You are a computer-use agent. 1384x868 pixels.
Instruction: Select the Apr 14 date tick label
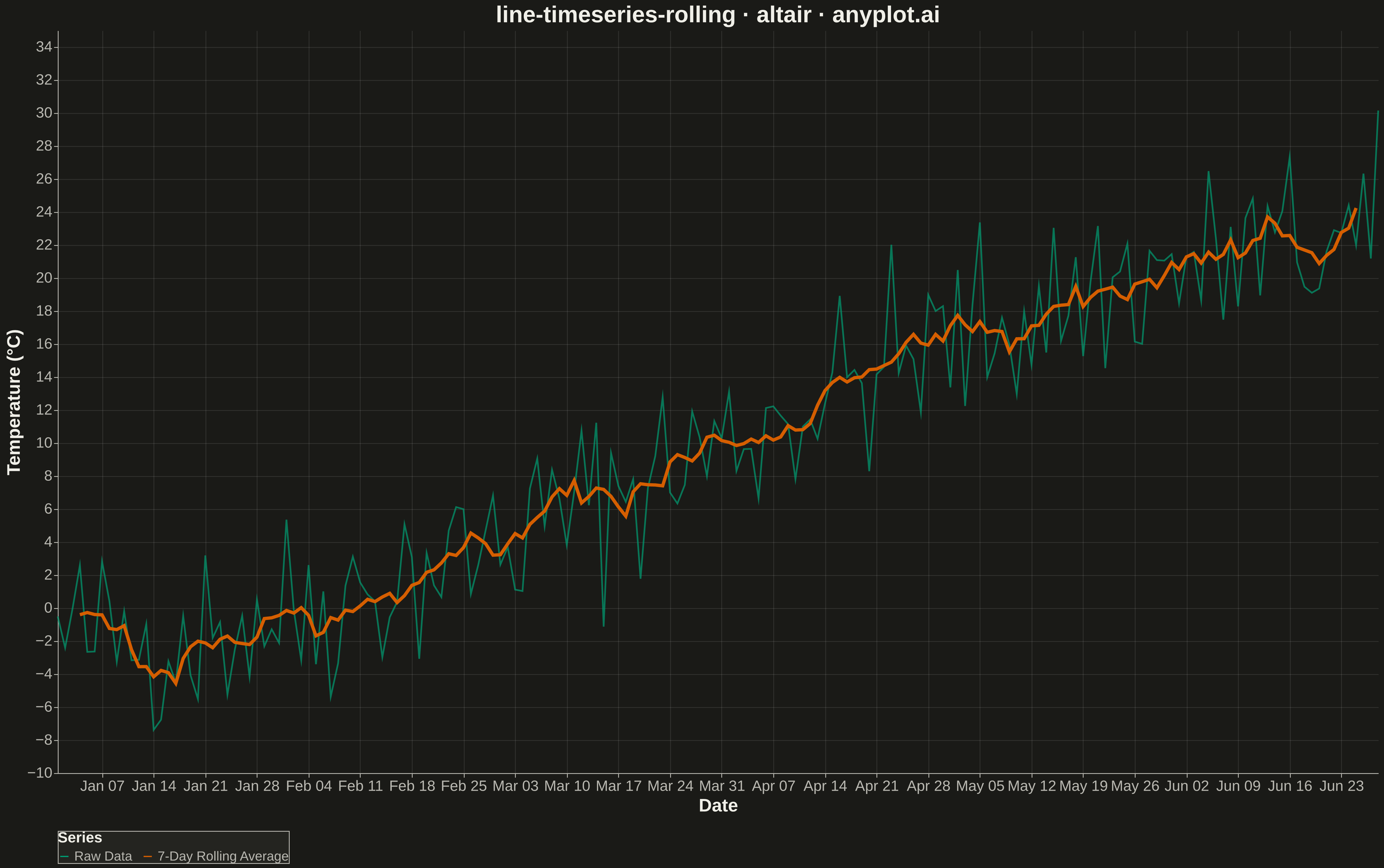click(x=825, y=786)
